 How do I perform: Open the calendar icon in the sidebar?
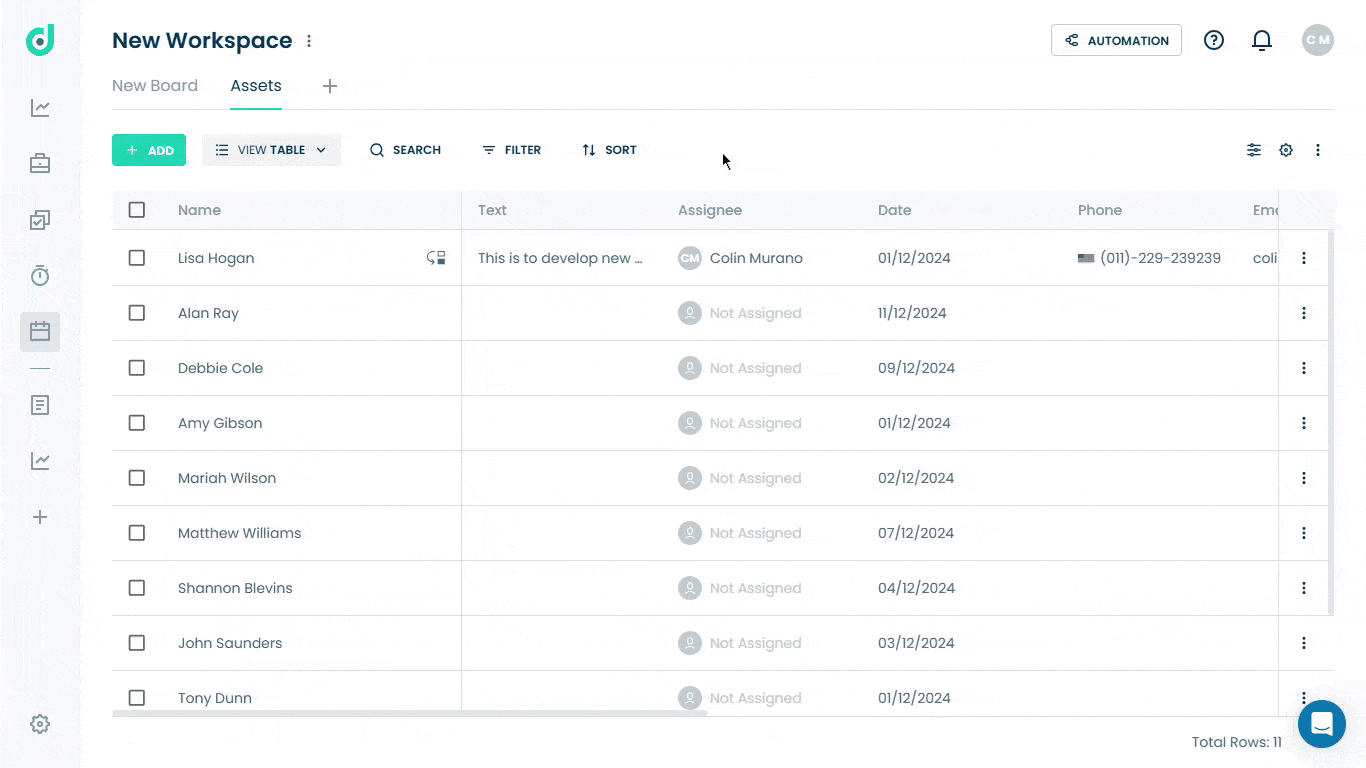pyautogui.click(x=40, y=331)
